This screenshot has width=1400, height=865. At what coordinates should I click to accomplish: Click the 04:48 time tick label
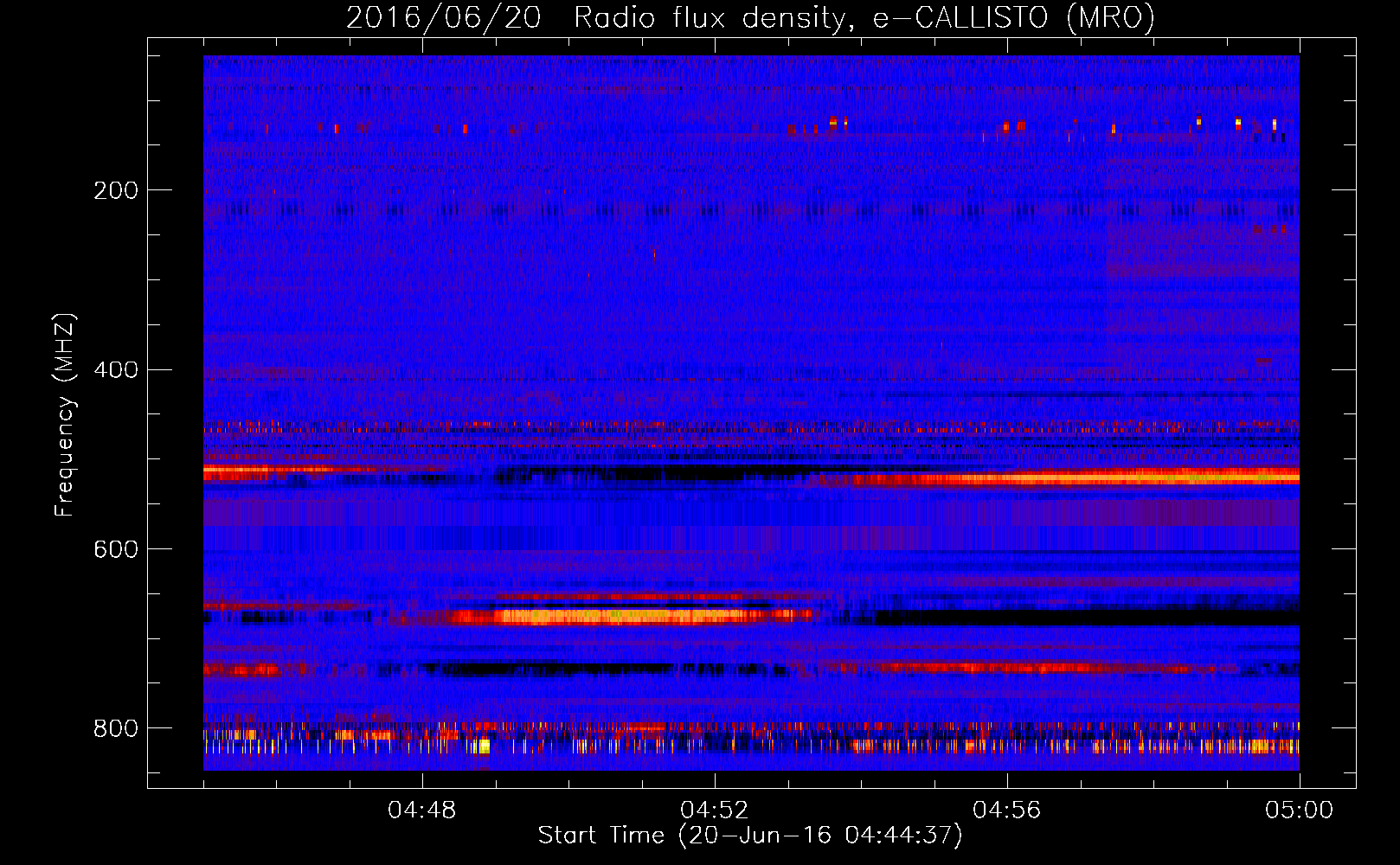[x=422, y=810]
